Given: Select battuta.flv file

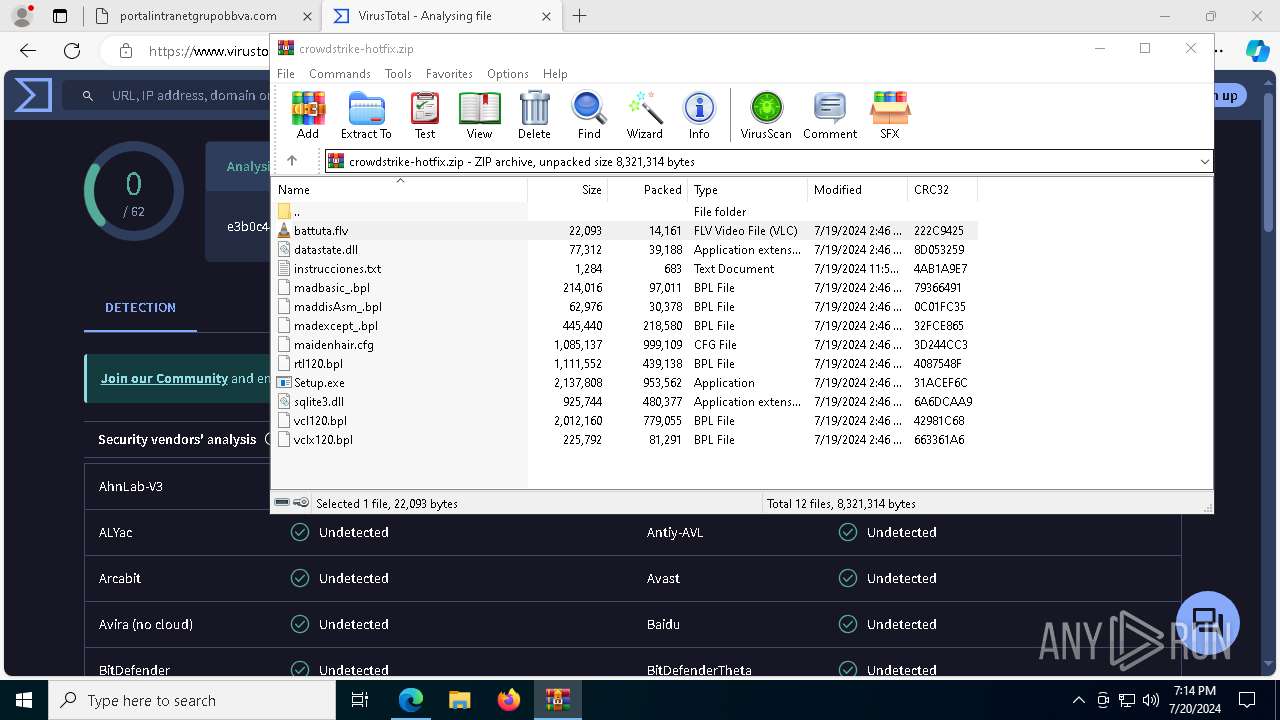Looking at the screenshot, I should [625, 231].
